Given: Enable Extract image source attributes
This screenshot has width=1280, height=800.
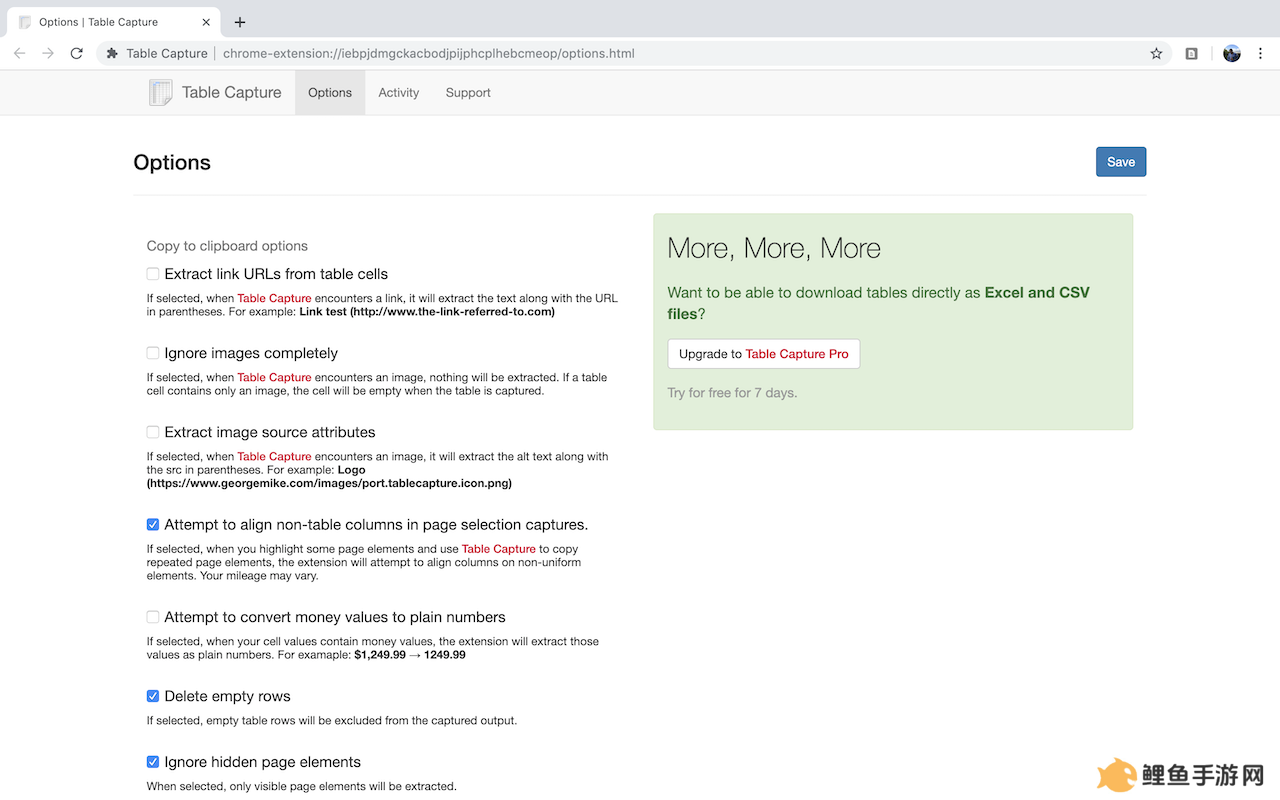Looking at the screenshot, I should point(153,432).
